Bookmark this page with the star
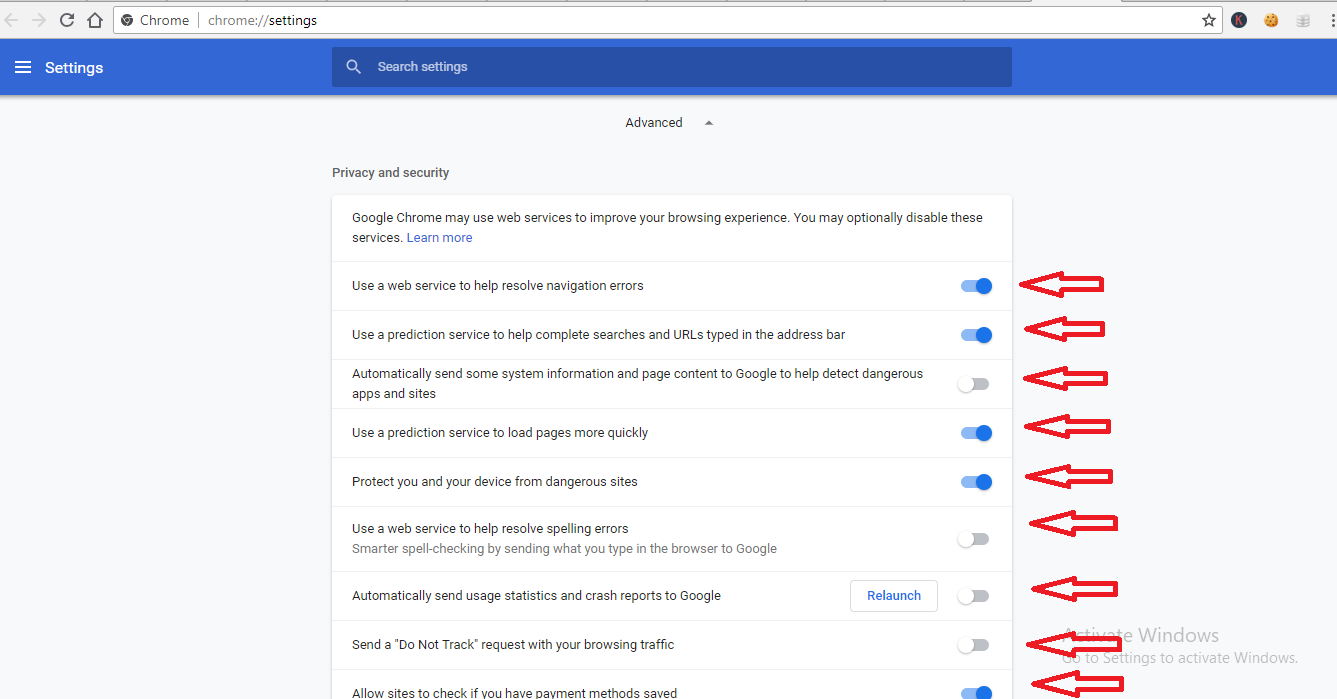The width and height of the screenshot is (1337, 699). coord(1209,20)
